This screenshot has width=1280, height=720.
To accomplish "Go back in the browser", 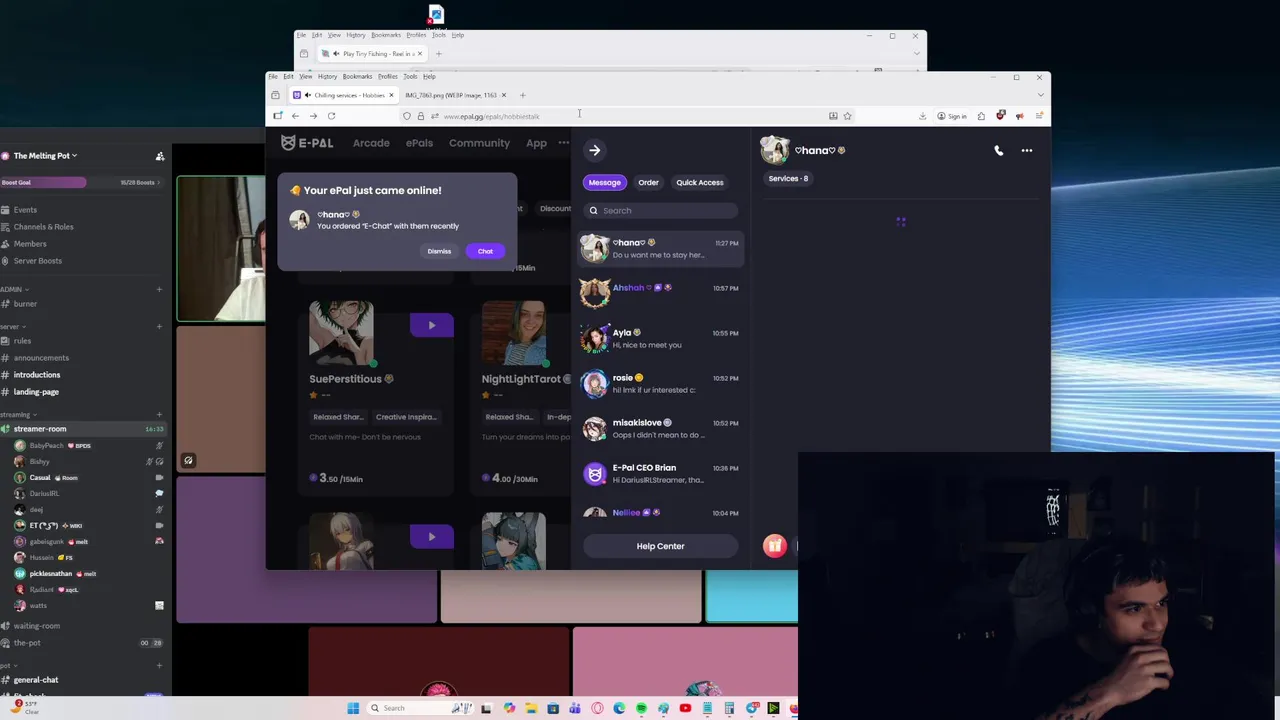I will click(x=295, y=116).
